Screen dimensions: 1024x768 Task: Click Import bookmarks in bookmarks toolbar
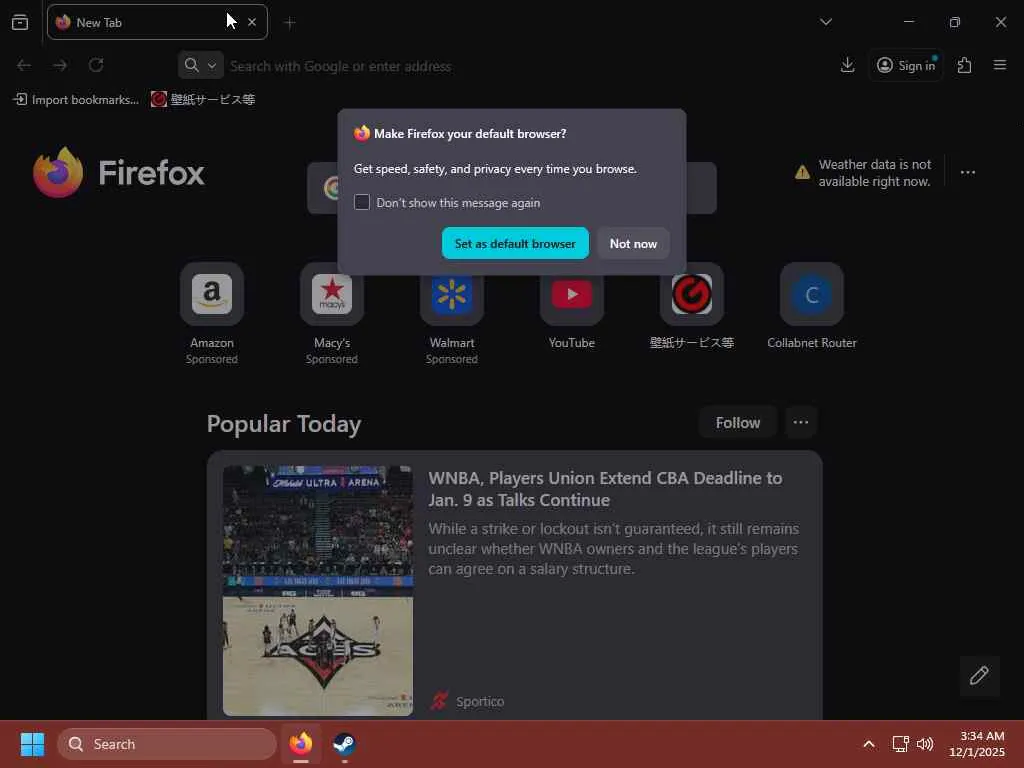[x=76, y=99]
